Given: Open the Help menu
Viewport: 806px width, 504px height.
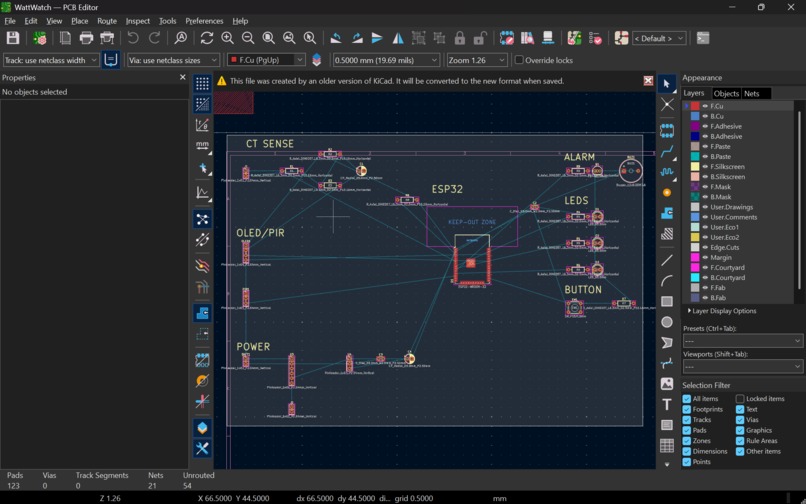Looking at the screenshot, I should click(240, 21).
